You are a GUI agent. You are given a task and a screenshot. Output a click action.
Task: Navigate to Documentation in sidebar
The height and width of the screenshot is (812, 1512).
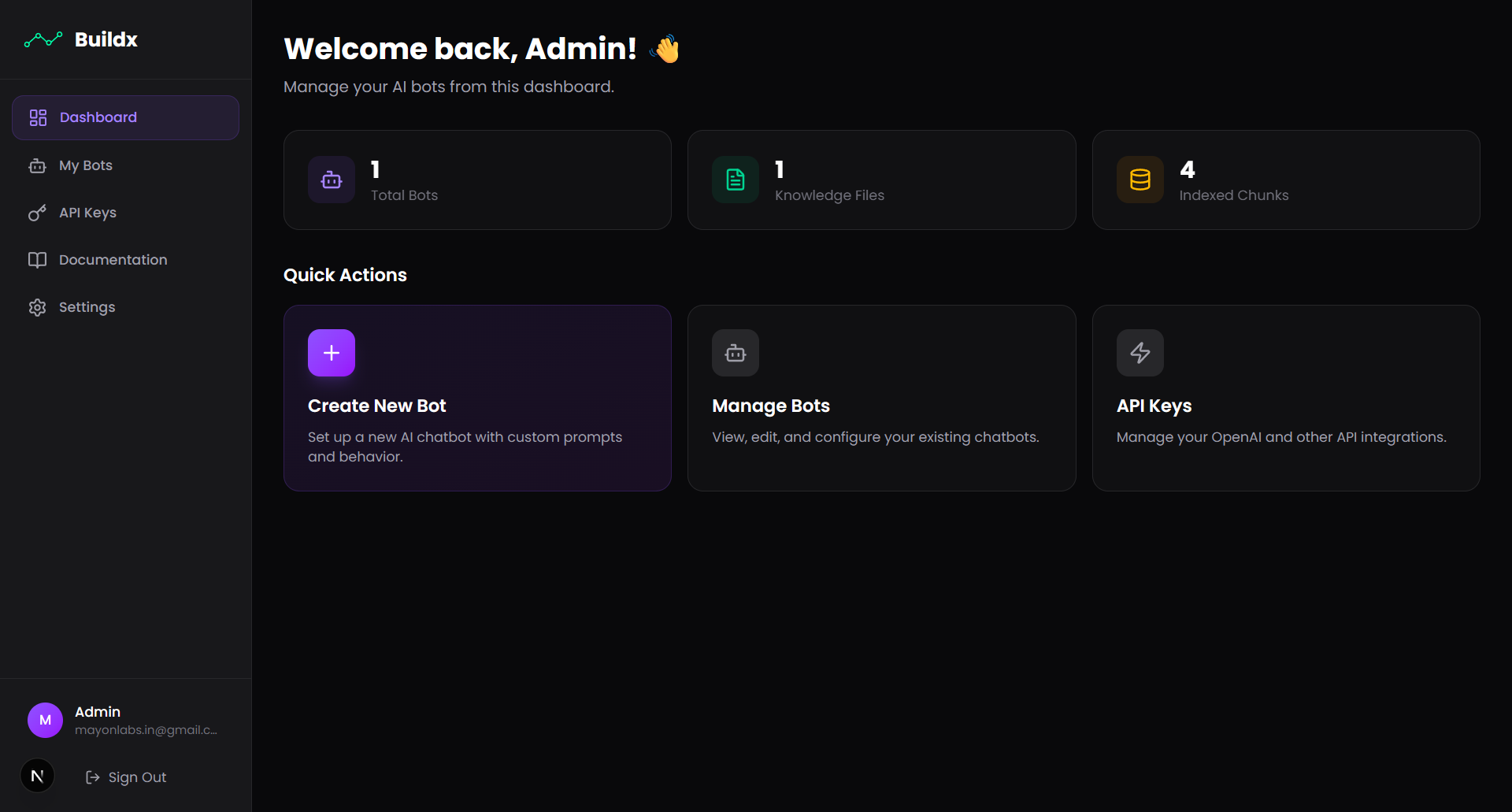click(113, 260)
